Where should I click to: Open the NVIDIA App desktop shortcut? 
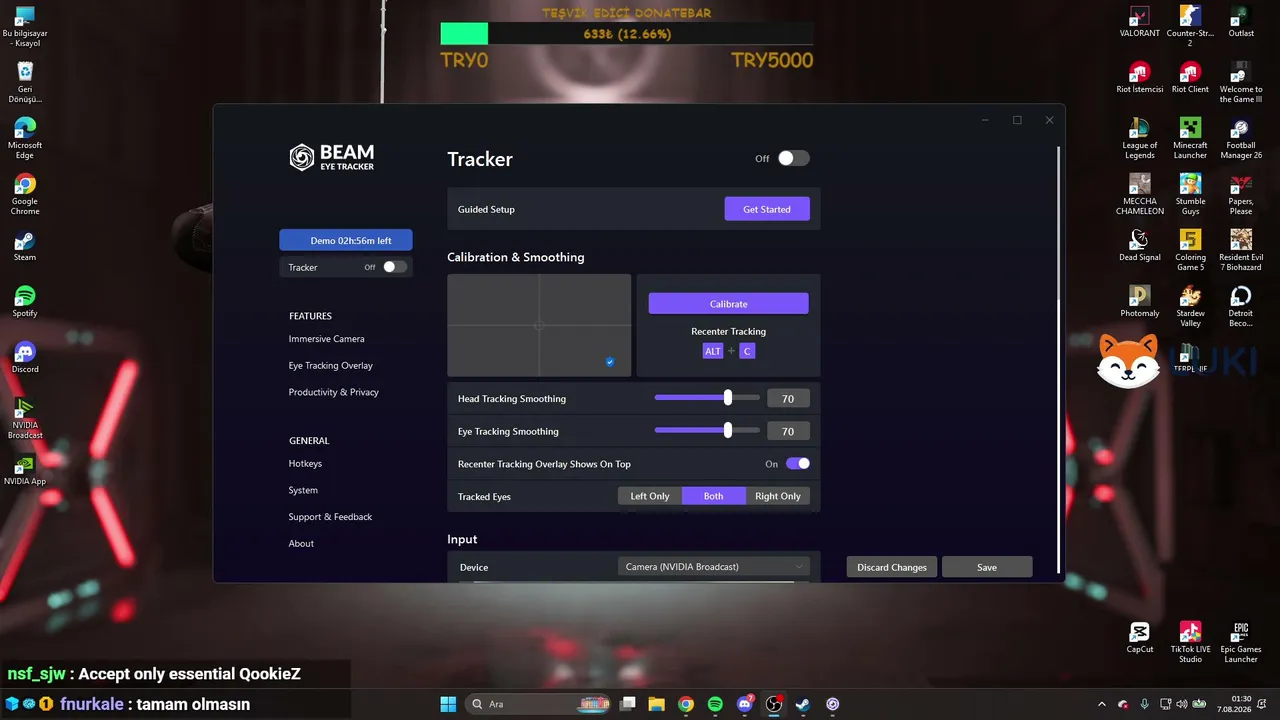coord(25,470)
